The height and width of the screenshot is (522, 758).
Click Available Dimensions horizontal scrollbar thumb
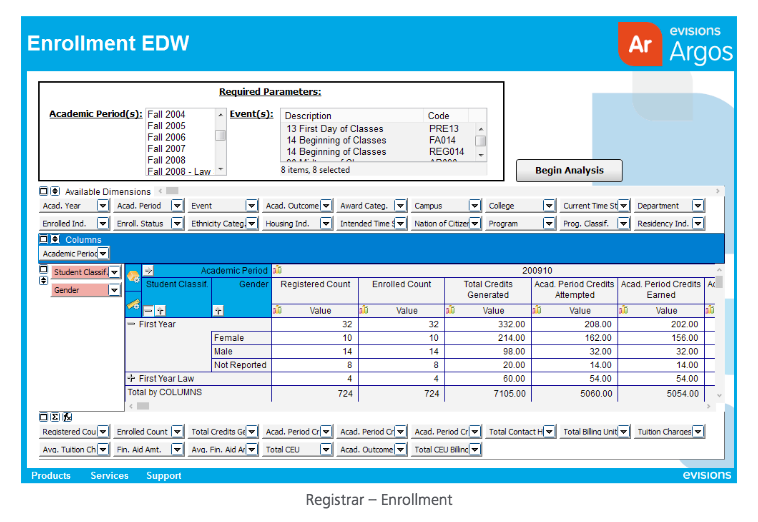pyautogui.click(x=172, y=191)
